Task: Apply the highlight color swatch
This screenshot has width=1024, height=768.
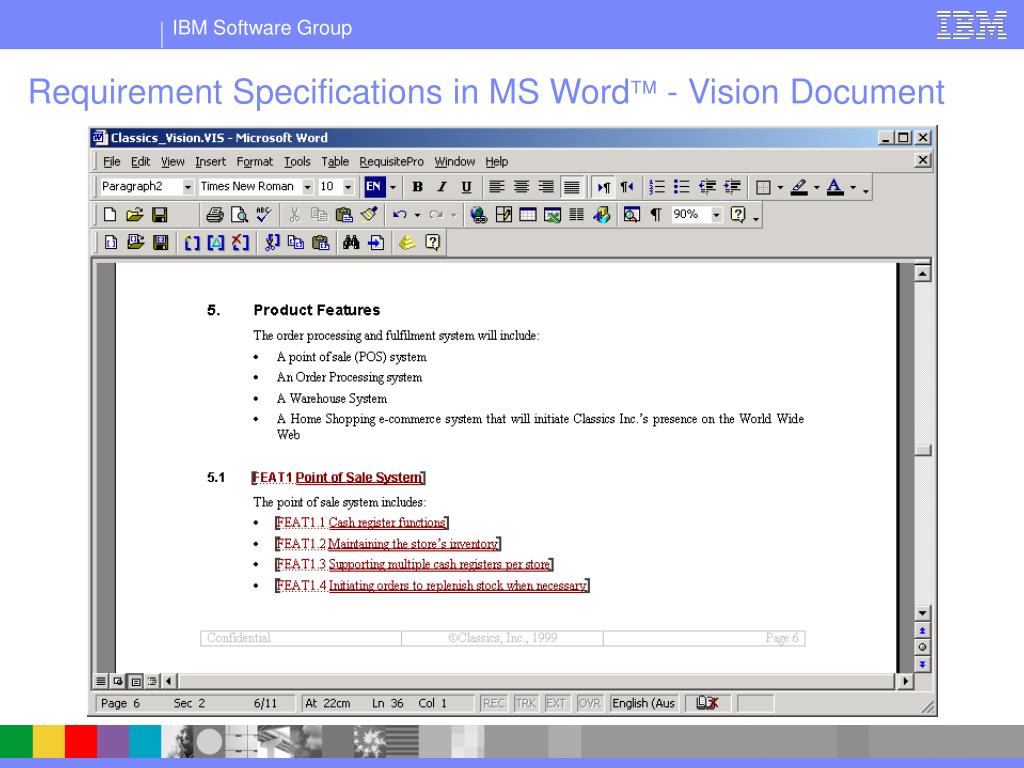Action: point(799,187)
